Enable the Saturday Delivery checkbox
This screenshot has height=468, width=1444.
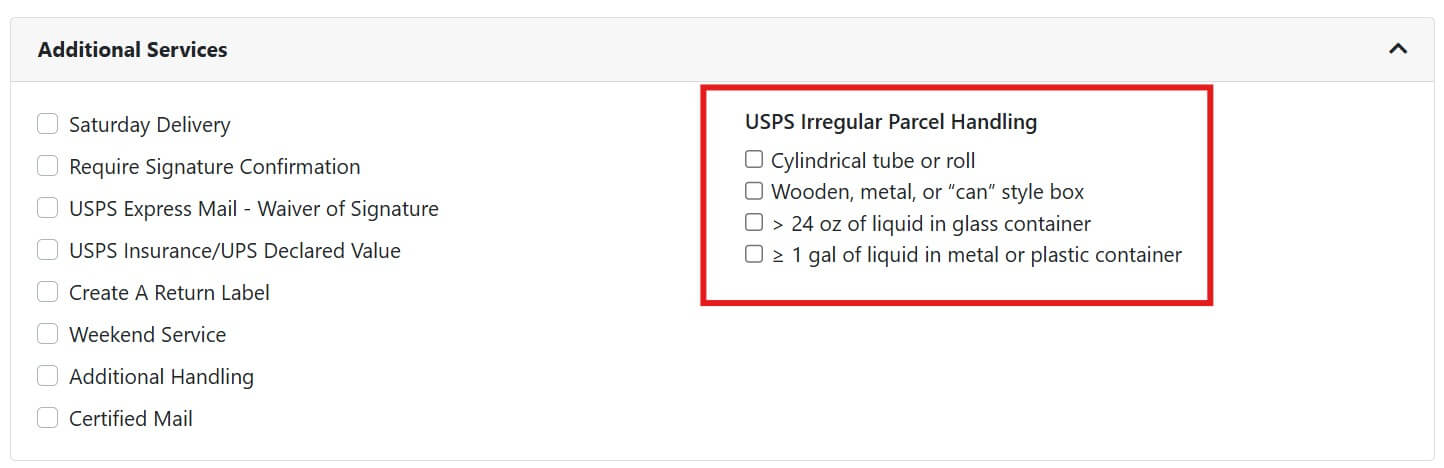click(x=47, y=124)
